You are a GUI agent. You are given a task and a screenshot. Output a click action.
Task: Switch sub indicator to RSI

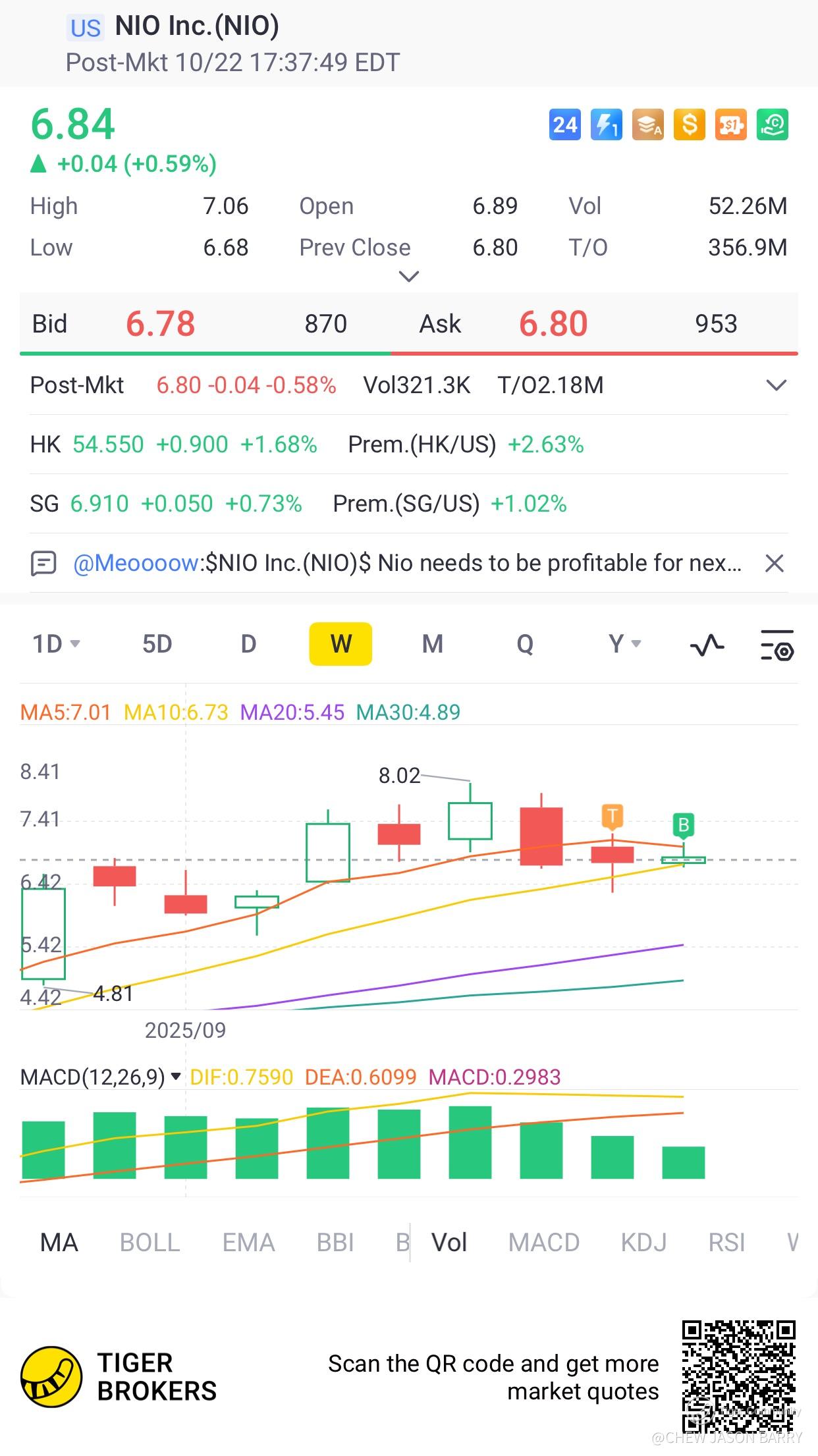[x=726, y=1243]
